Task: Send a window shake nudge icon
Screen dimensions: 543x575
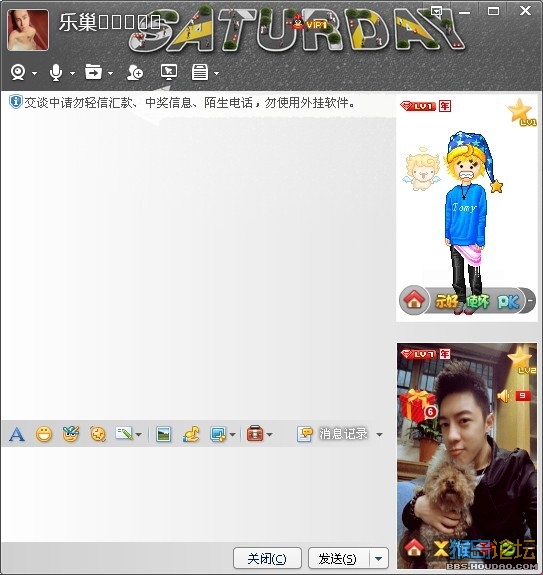Action: (x=98, y=435)
